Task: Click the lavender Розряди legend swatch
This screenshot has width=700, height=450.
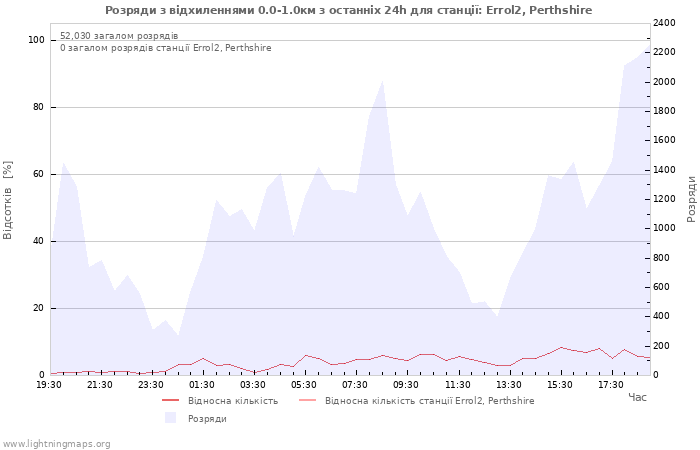Action: [171, 418]
